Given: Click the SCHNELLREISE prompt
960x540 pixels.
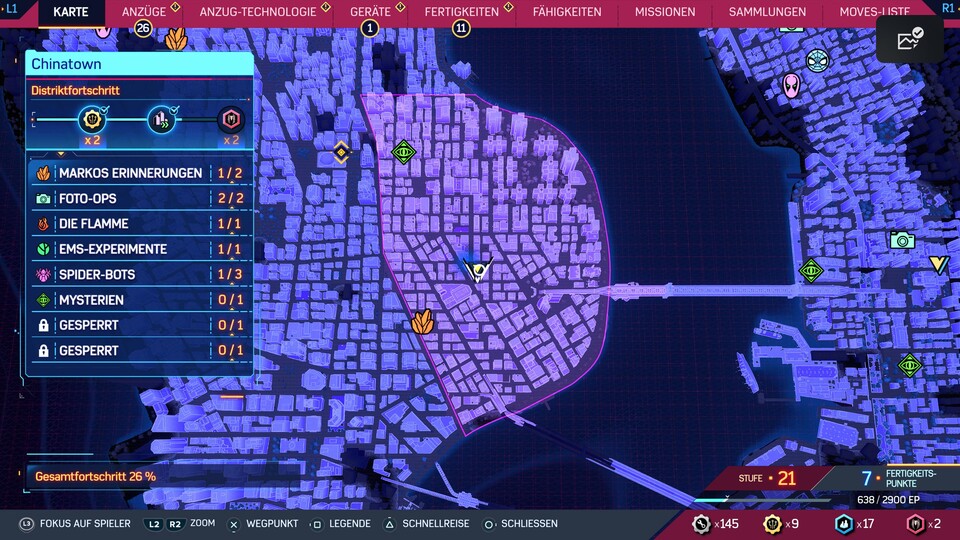Looking at the screenshot, I should [x=427, y=524].
